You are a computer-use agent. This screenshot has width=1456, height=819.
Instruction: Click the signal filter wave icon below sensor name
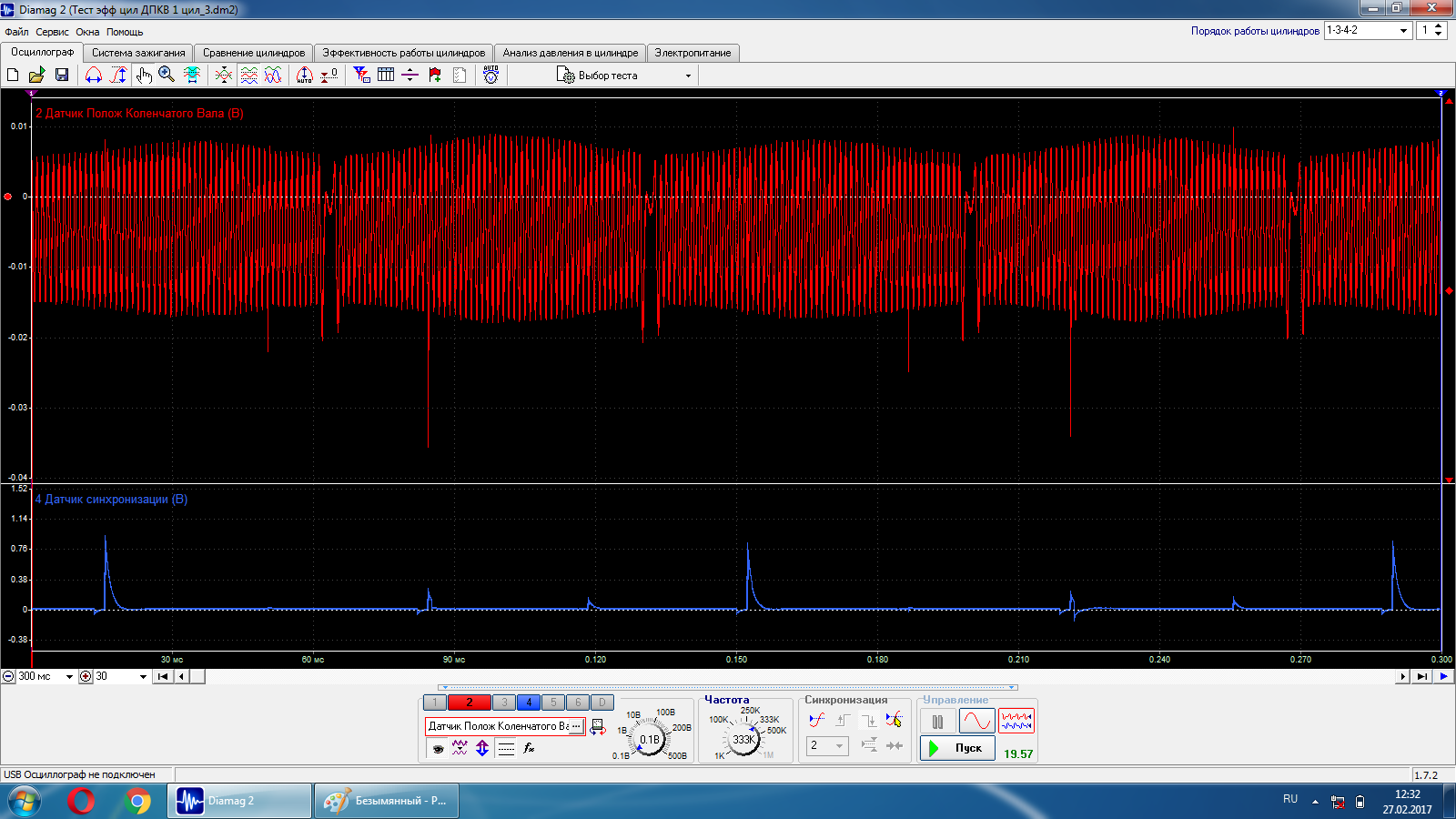click(460, 748)
